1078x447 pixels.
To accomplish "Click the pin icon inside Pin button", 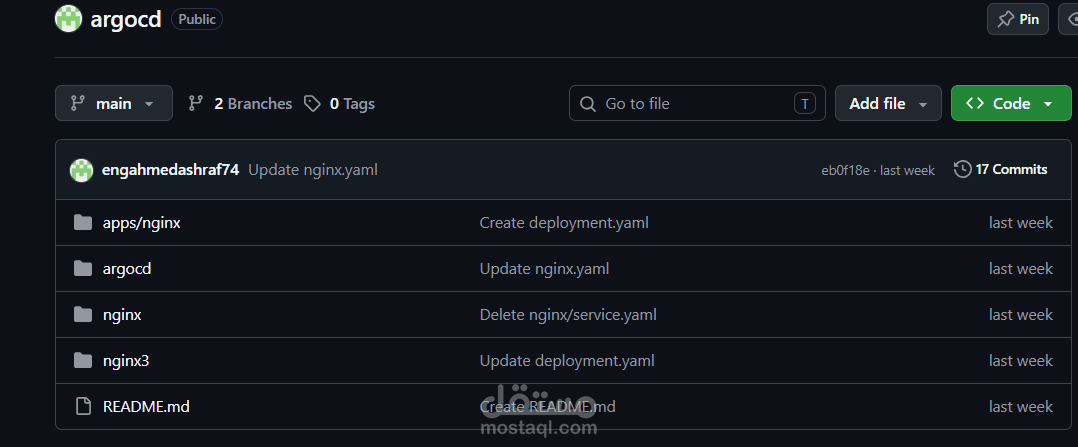I will point(1006,19).
